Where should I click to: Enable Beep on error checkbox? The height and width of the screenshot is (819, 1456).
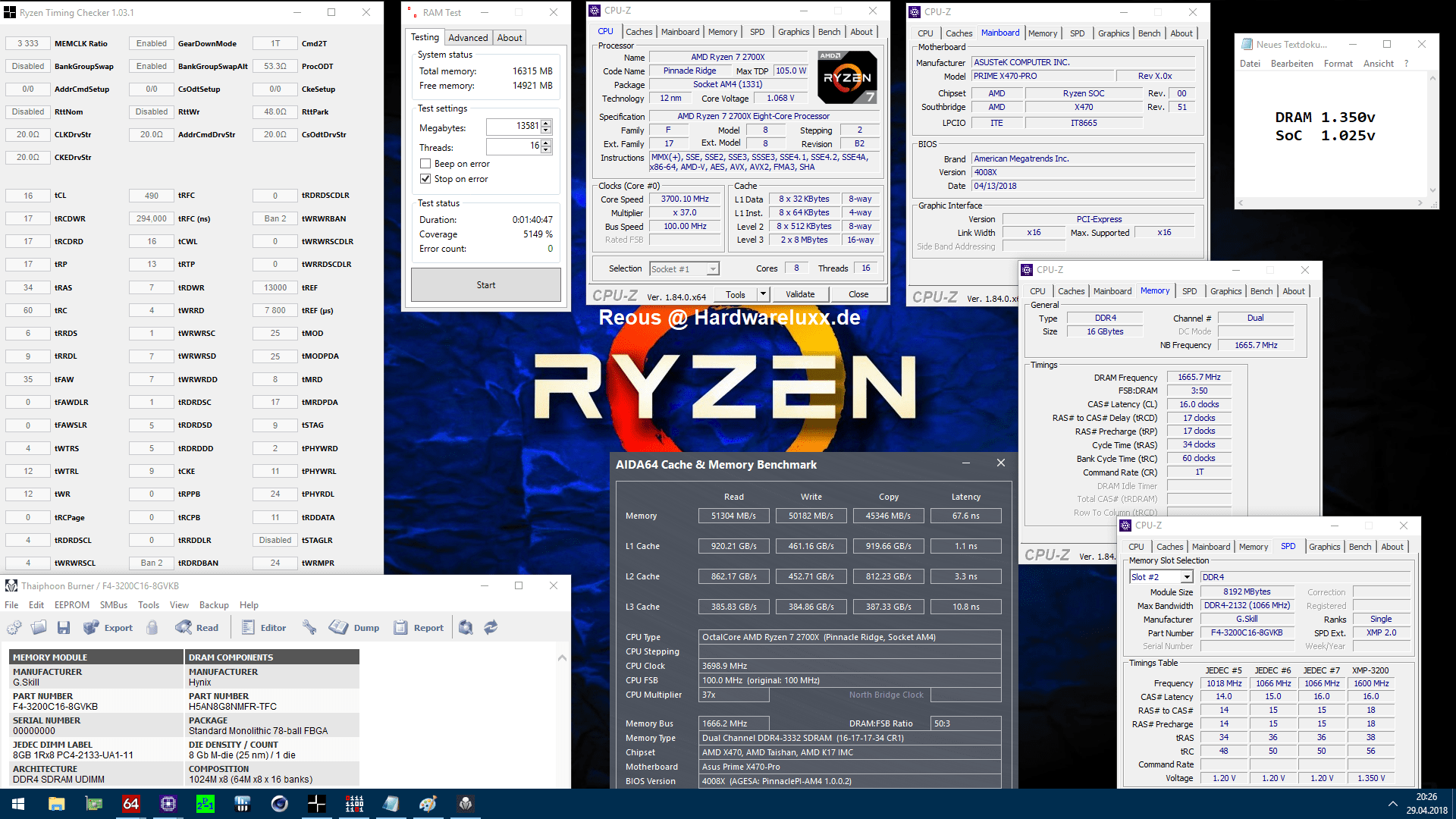[x=425, y=164]
